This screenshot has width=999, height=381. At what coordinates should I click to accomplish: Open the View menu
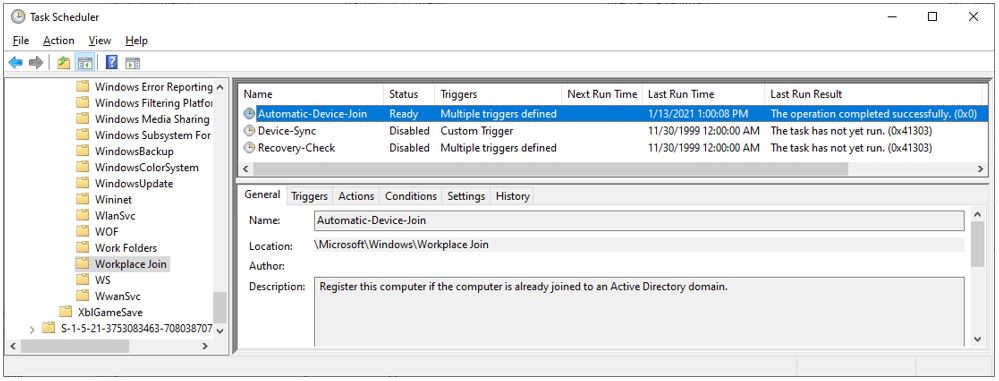tap(100, 41)
